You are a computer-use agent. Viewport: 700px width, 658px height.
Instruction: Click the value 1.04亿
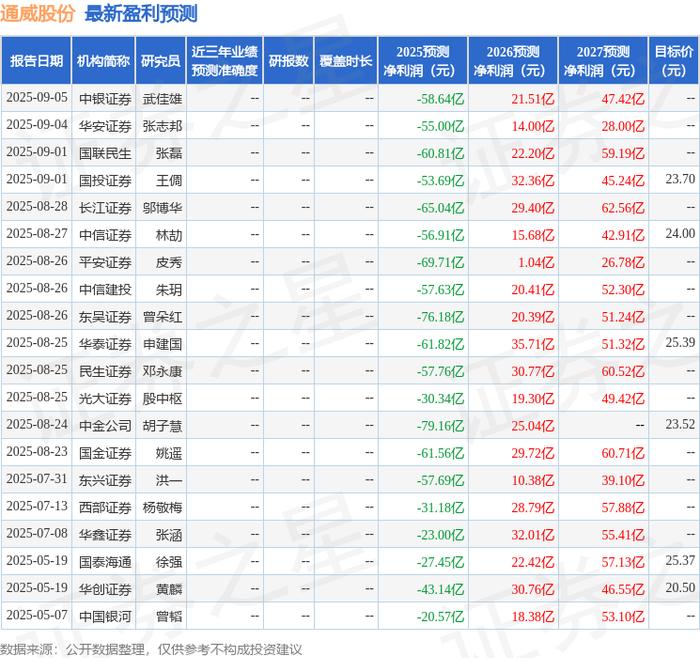coord(536,262)
